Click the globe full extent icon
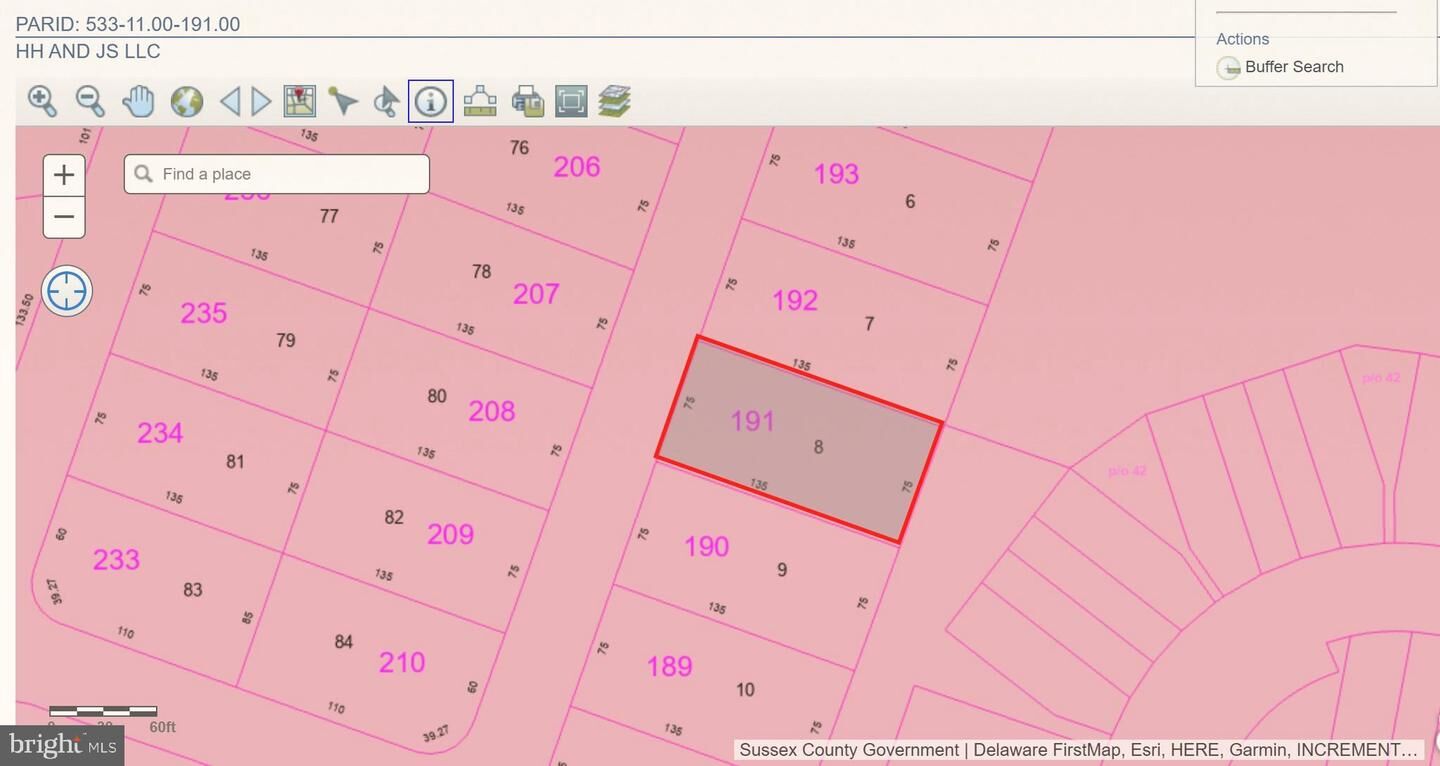Screen dimensions: 1440x766 click(x=187, y=100)
